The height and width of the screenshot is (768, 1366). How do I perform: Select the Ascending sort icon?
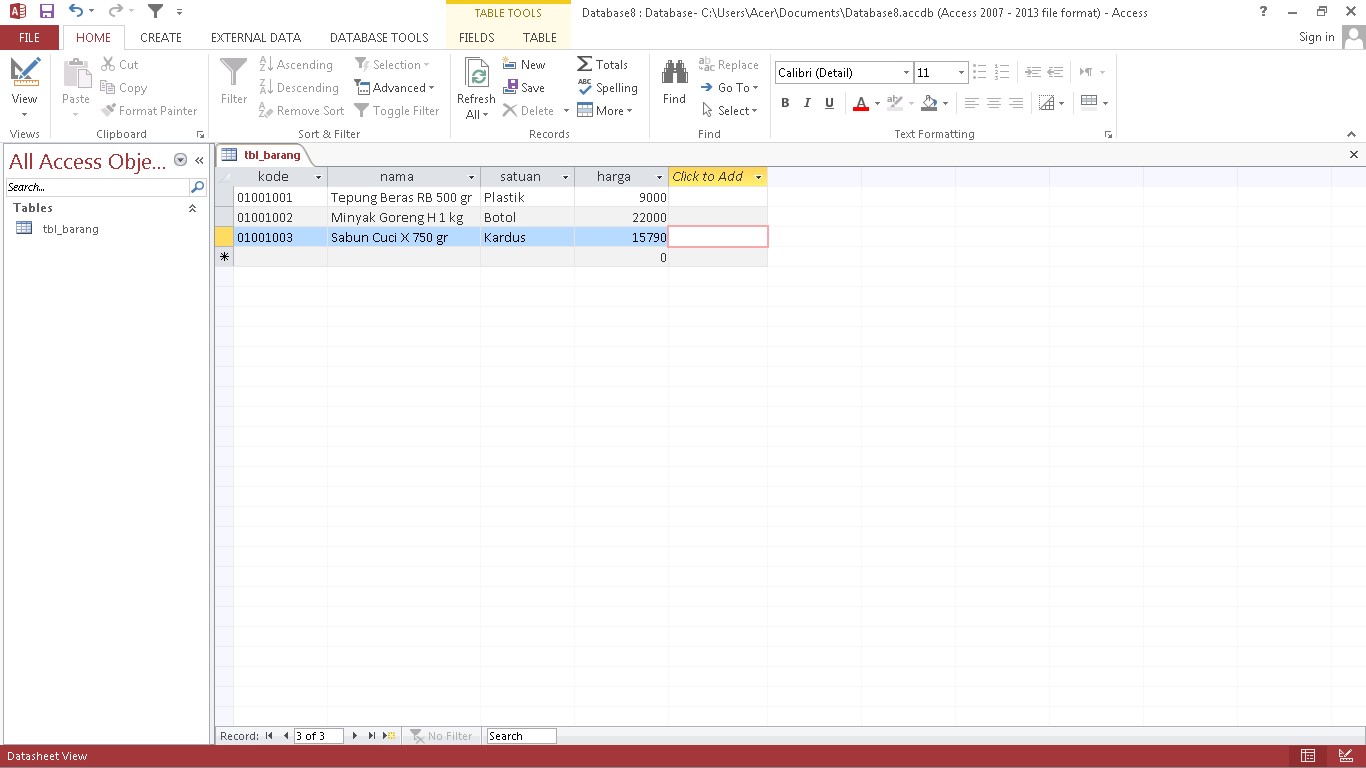(265, 64)
